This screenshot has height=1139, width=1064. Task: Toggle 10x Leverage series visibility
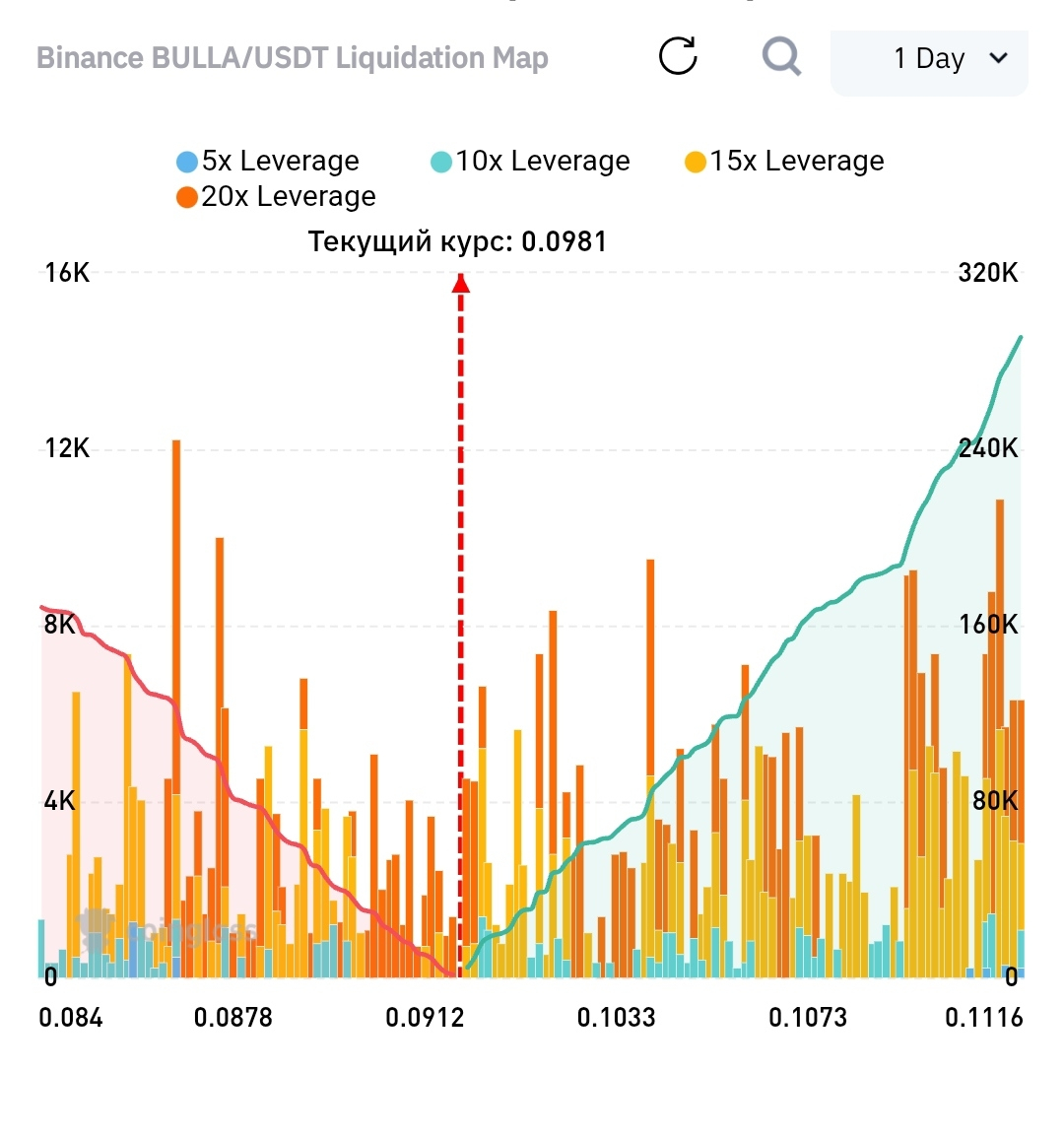(x=530, y=162)
